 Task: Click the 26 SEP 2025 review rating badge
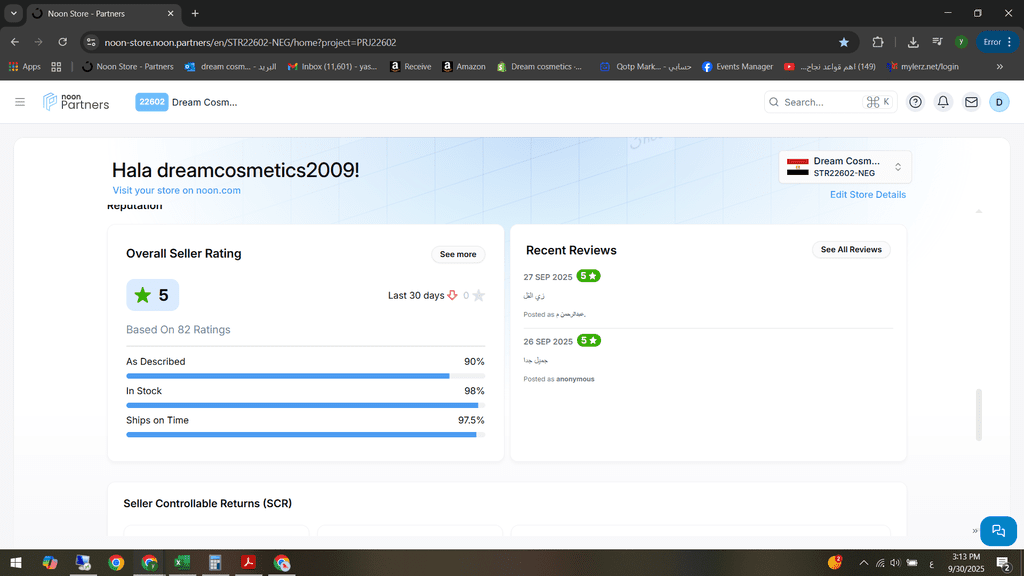point(588,341)
